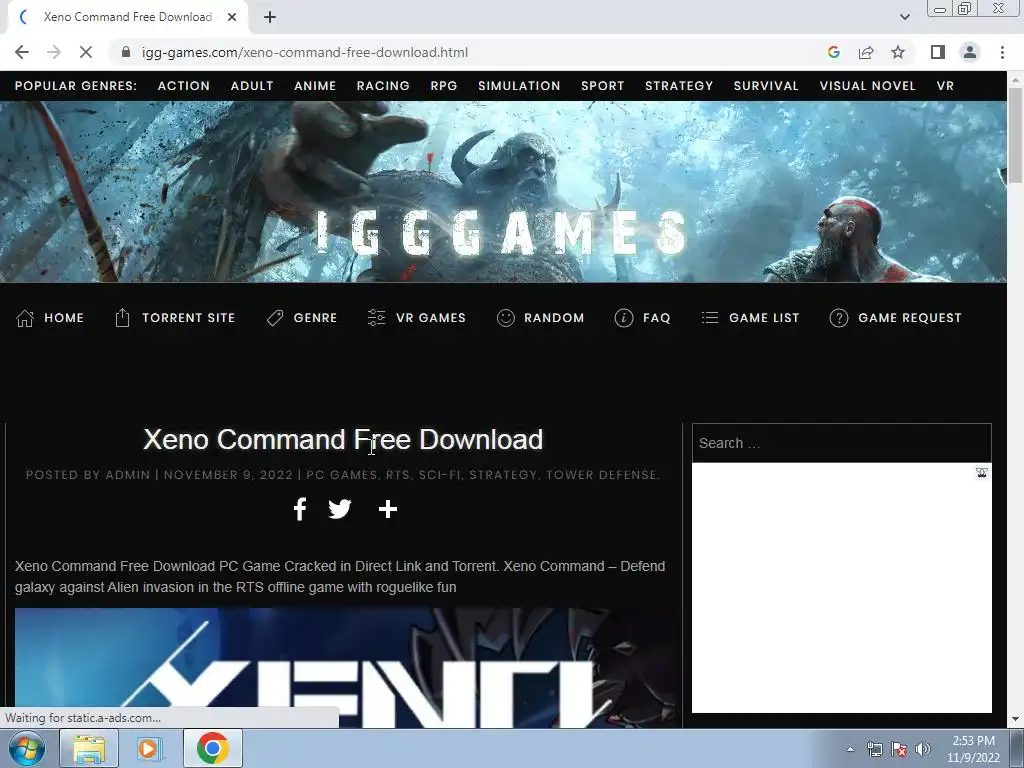The image size is (1024, 768).
Task: Open the RTS category link
Action: [398, 475]
